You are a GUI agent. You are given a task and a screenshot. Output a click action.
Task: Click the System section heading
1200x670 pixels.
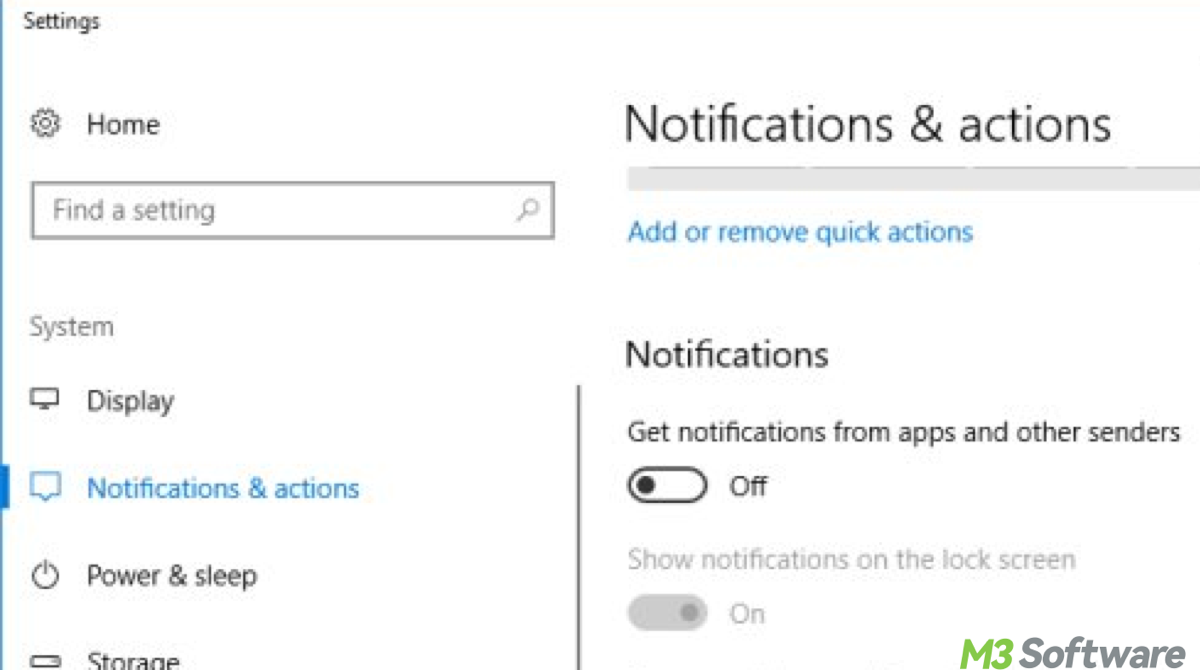71,327
